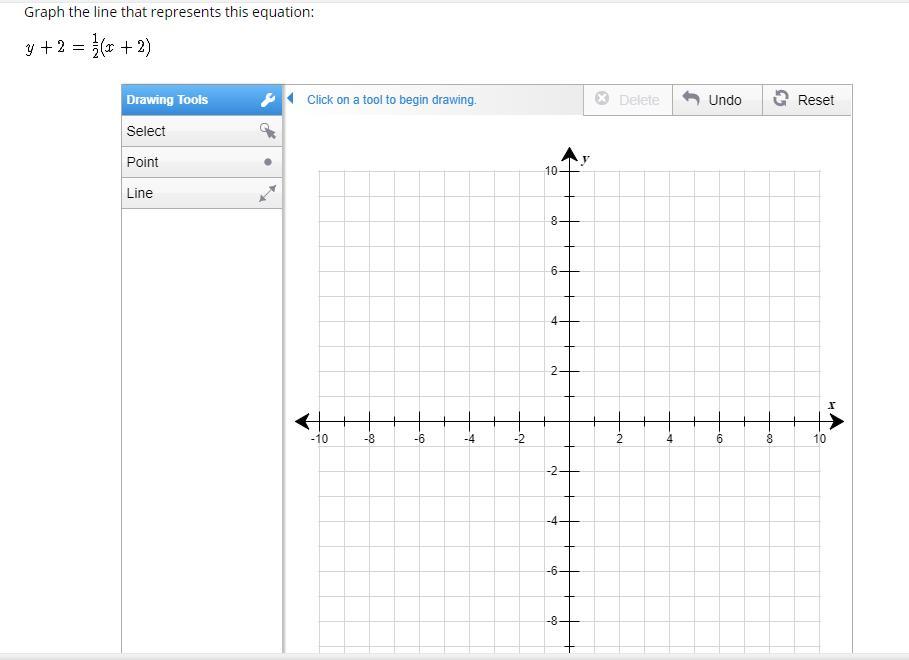The width and height of the screenshot is (909, 660).
Task: Click the Delete button label
Action: pyautogui.click(x=639, y=100)
